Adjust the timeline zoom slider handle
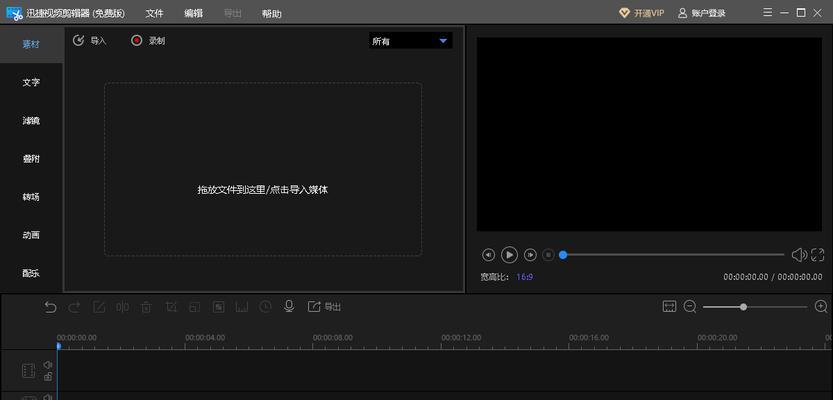833x400 pixels. point(743,307)
